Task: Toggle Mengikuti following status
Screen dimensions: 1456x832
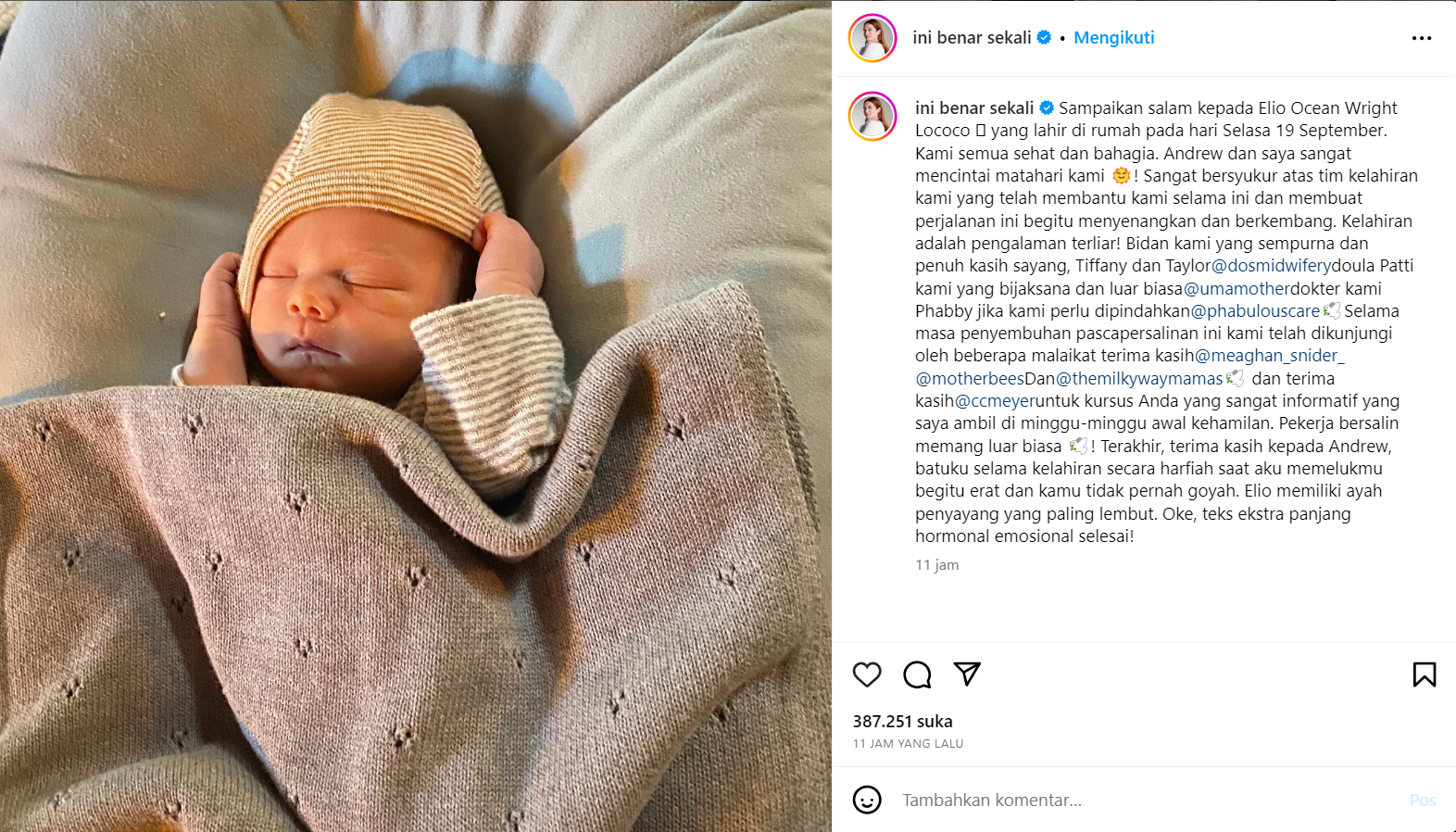Action: coord(1113,38)
